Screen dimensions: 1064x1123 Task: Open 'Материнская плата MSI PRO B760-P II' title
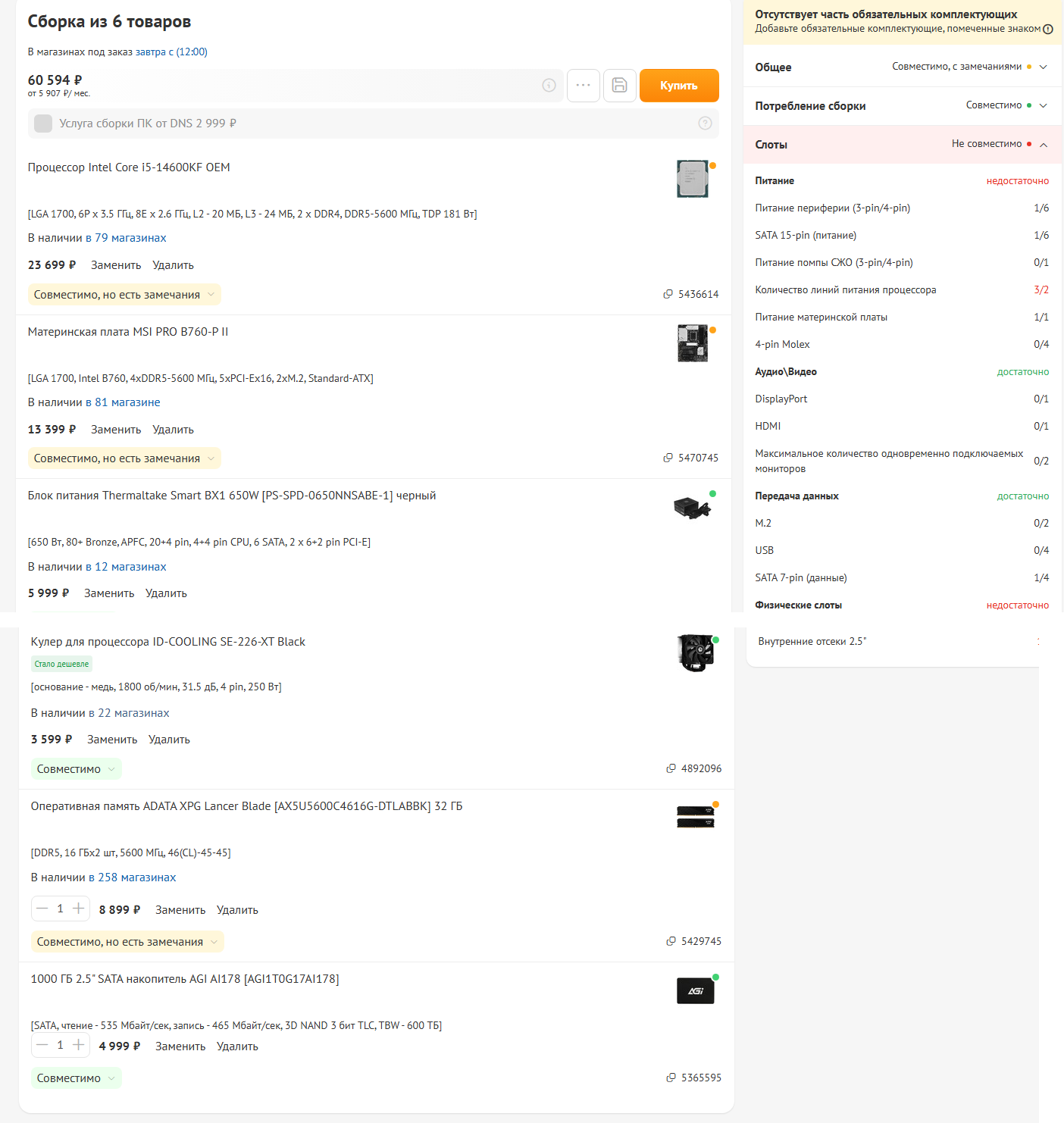point(128,332)
